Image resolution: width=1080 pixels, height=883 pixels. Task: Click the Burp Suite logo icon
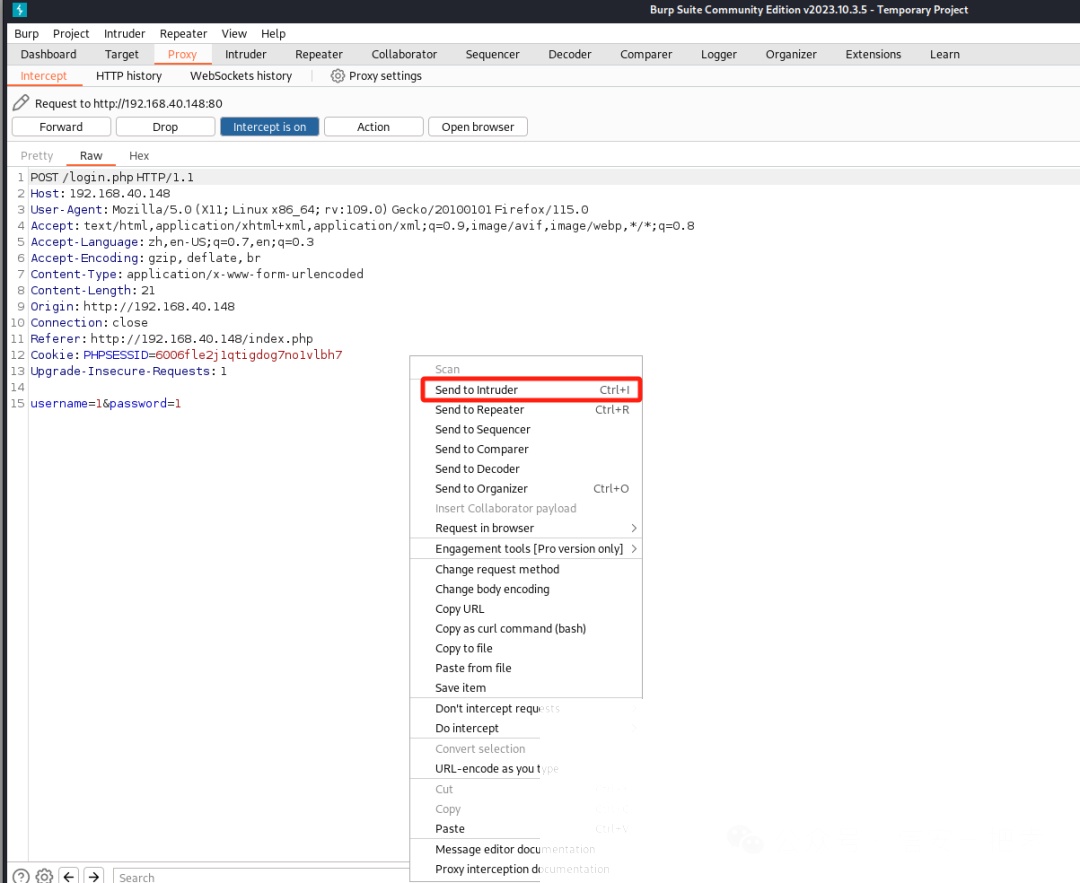coord(20,10)
